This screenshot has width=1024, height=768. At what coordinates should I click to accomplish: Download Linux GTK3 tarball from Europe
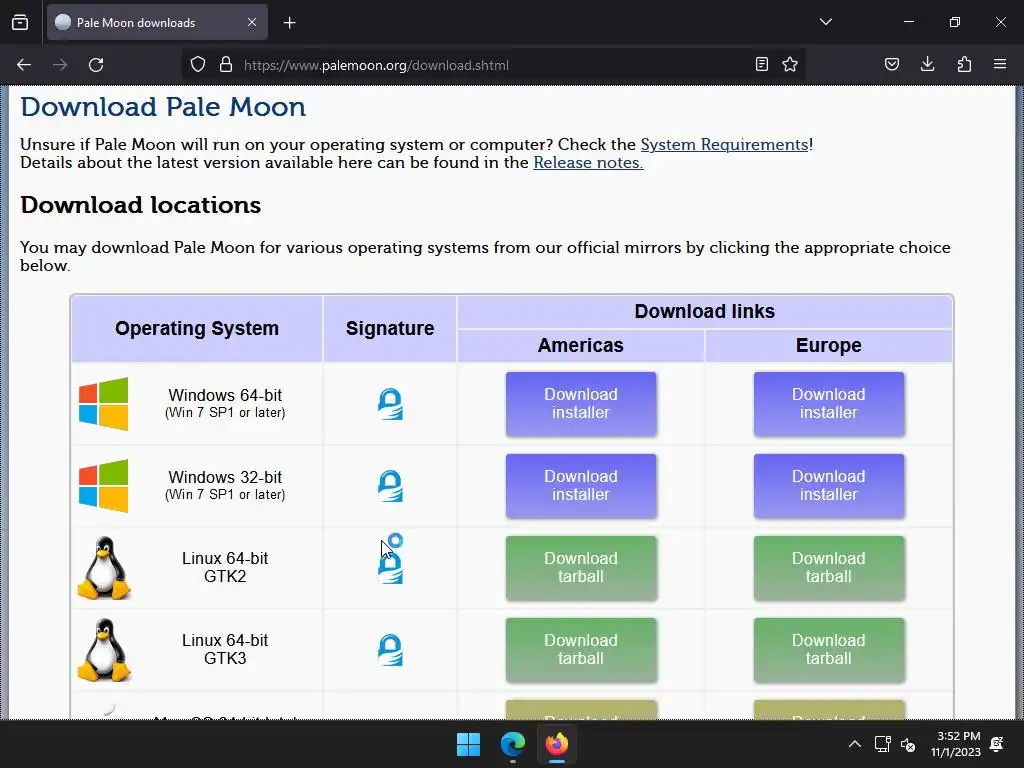point(829,650)
